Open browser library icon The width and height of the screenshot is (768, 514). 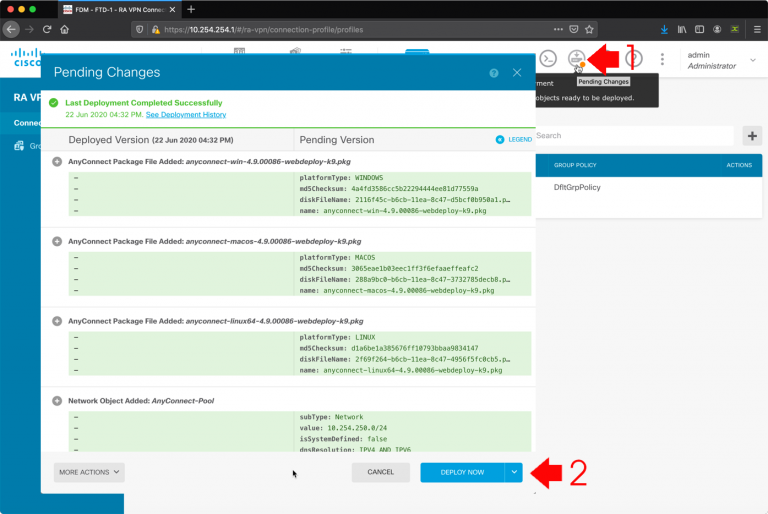(682, 29)
